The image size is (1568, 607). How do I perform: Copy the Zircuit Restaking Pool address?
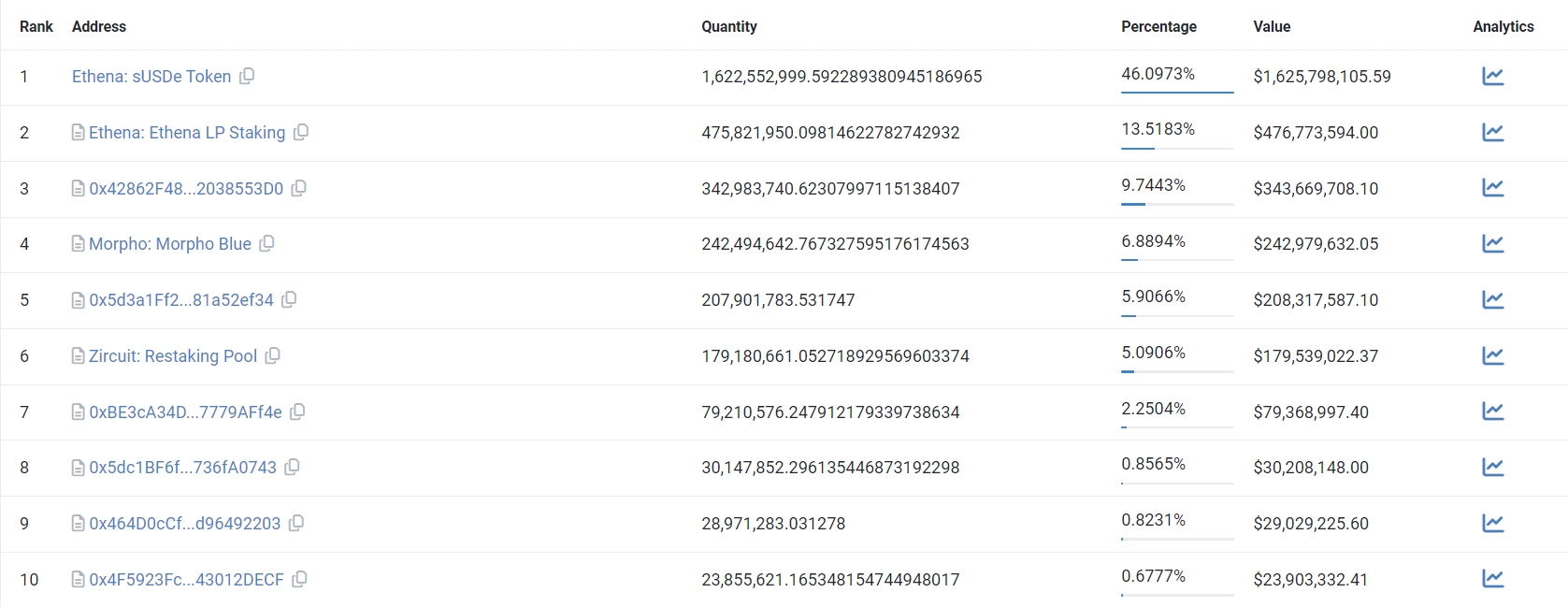tap(272, 355)
